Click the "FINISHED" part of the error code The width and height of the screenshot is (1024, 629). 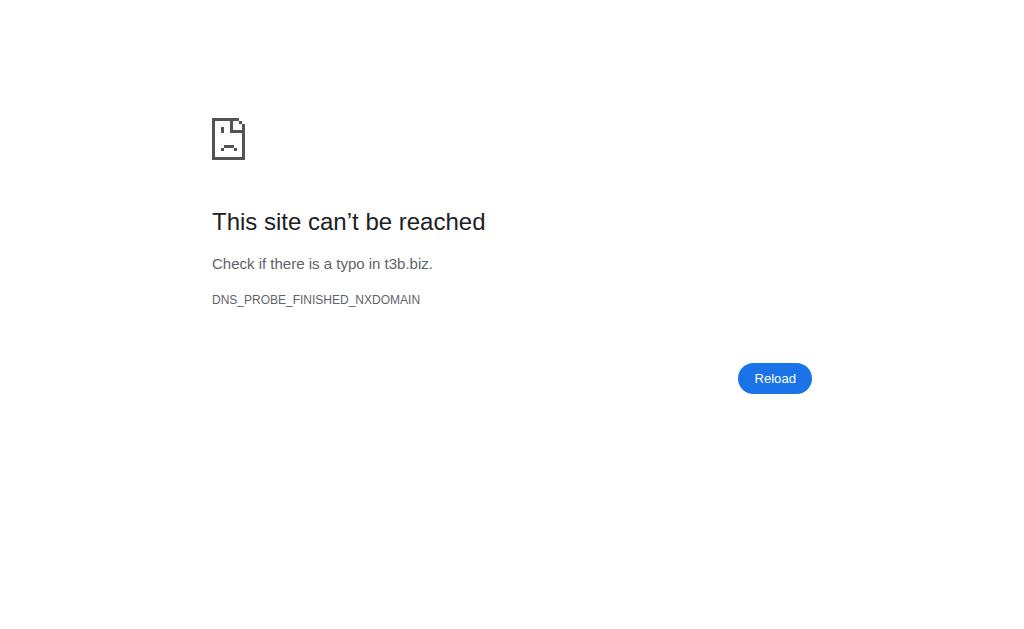(321, 300)
